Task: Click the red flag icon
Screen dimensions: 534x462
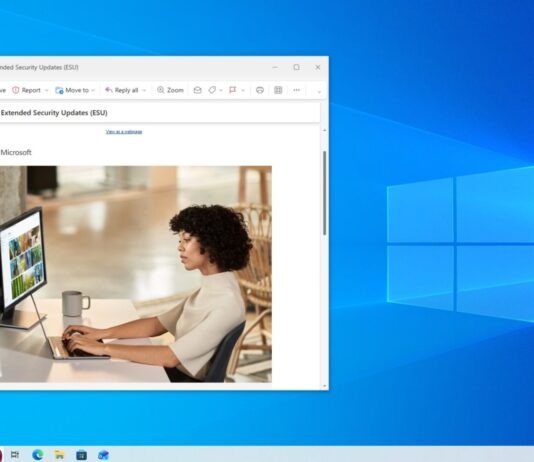Action: 233,90
